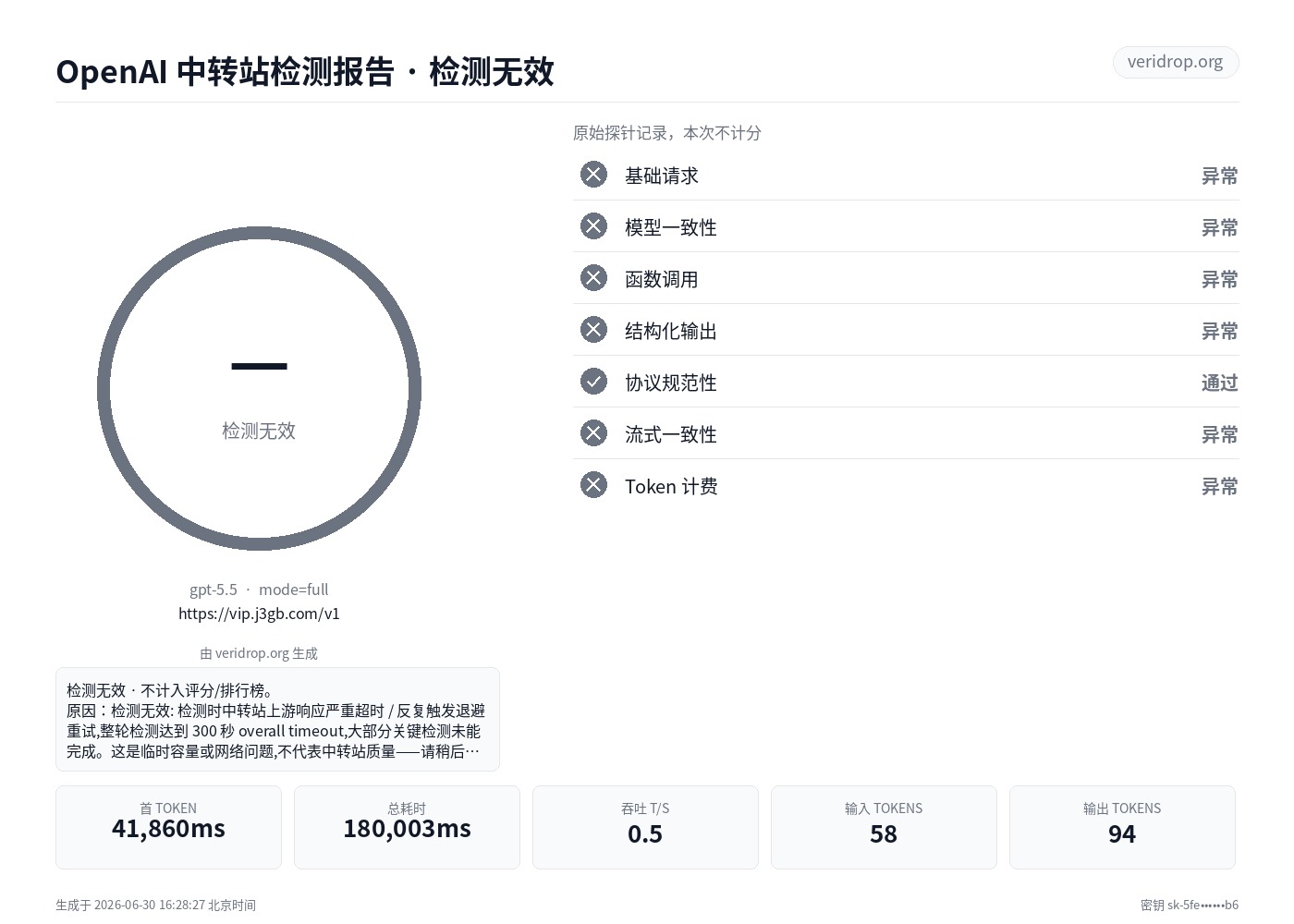Click the X icon beside Token 计费
The width and height of the screenshot is (1294, 924).
click(x=593, y=485)
